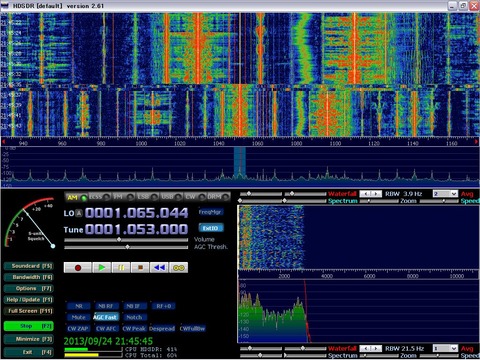Viewport: 480px width, 360px height.
Task: Start recording with the red record button
Action: [78, 268]
